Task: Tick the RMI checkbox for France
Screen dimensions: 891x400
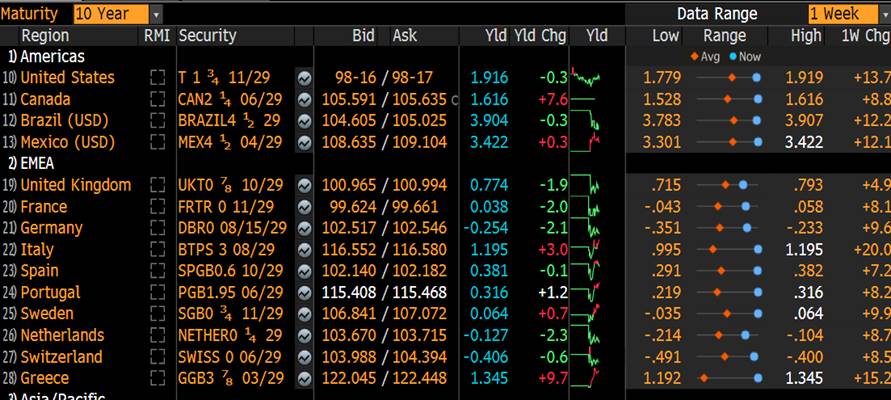Action: tap(157, 207)
